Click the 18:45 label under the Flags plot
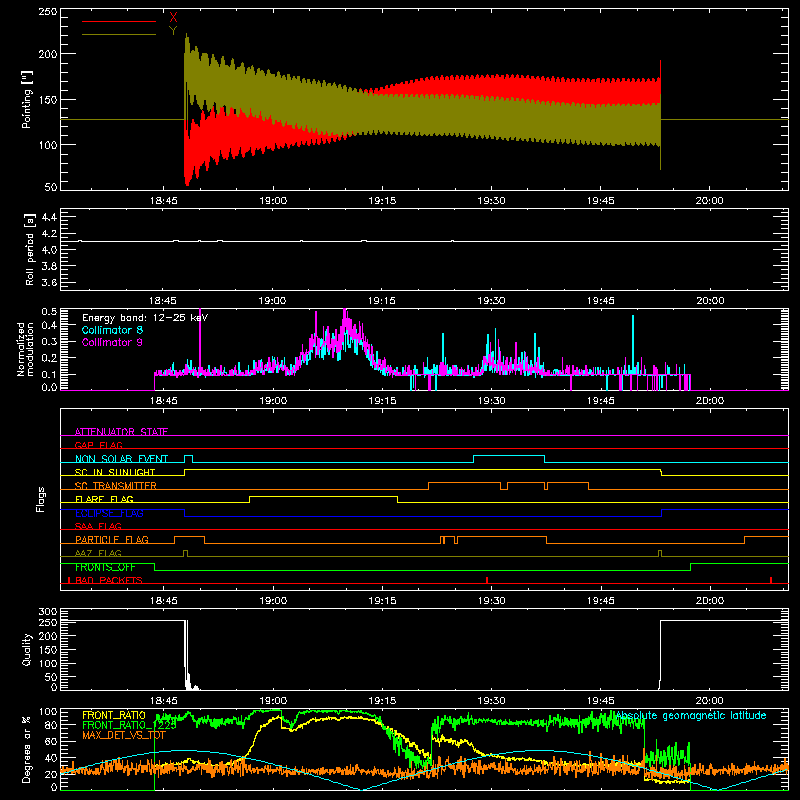The width and height of the screenshot is (800, 800). 164,601
